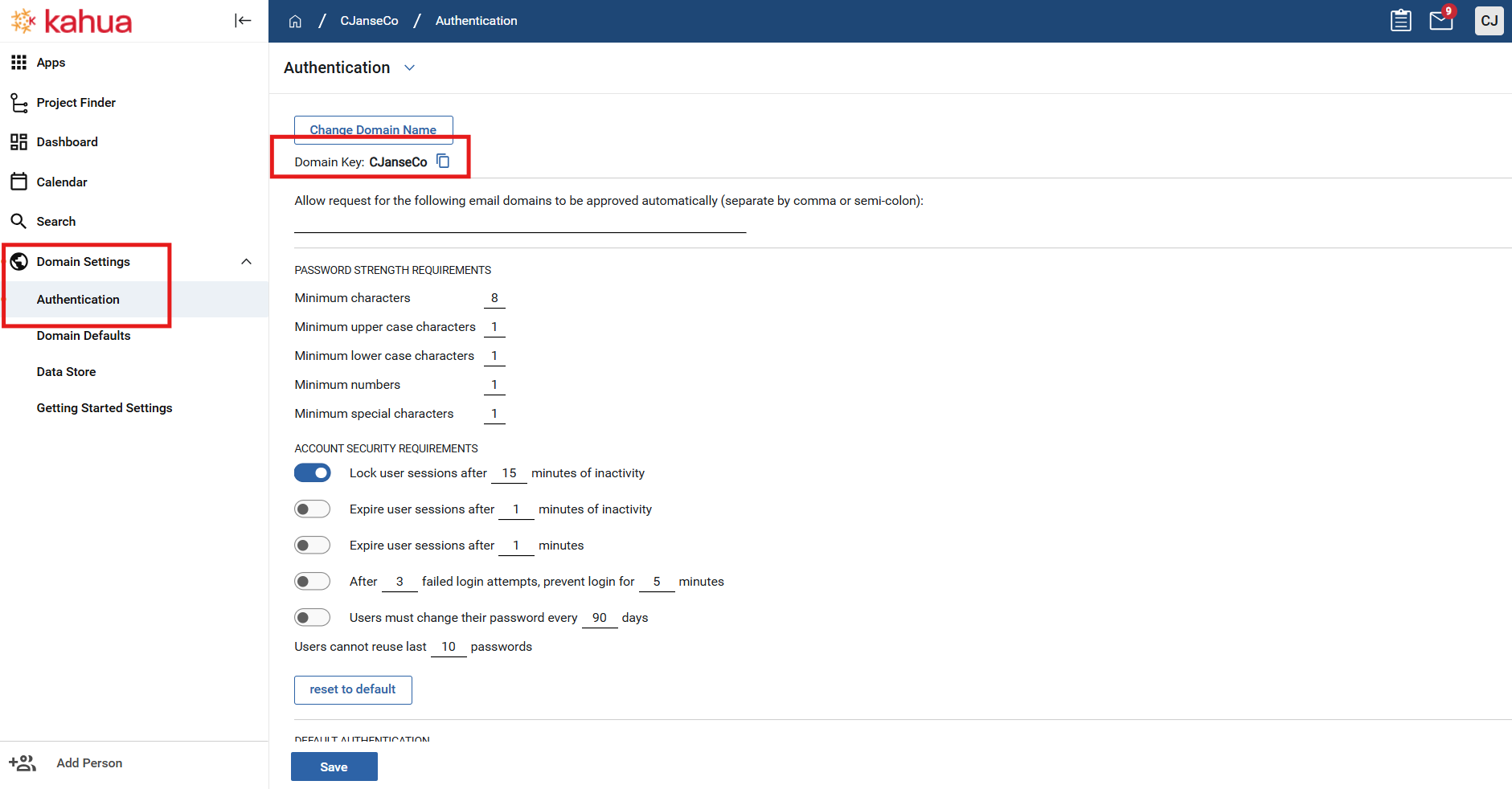Image resolution: width=1512 pixels, height=789 pixels.
Task: Collapse the sidebar navigation panel
Action: [243, 21]
